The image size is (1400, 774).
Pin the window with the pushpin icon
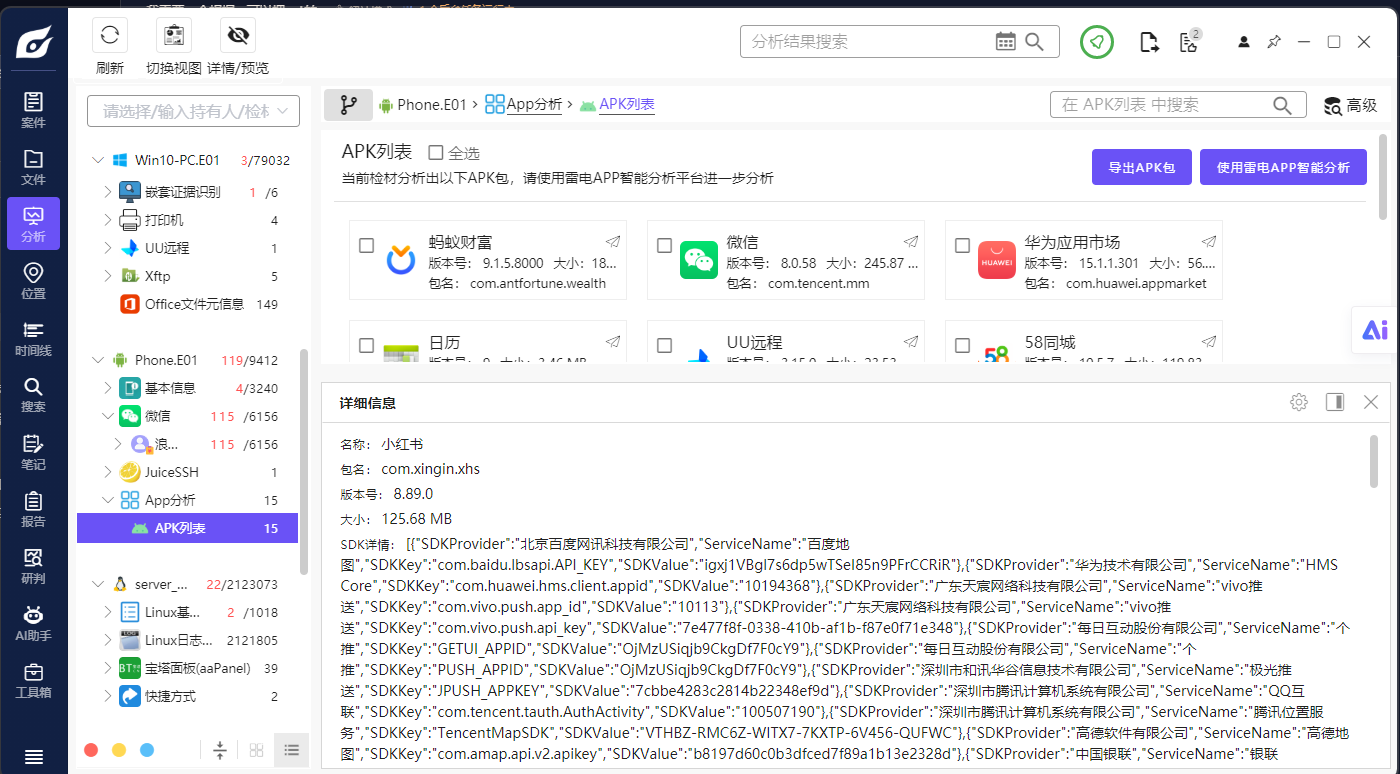click(x=1273, y=42)
